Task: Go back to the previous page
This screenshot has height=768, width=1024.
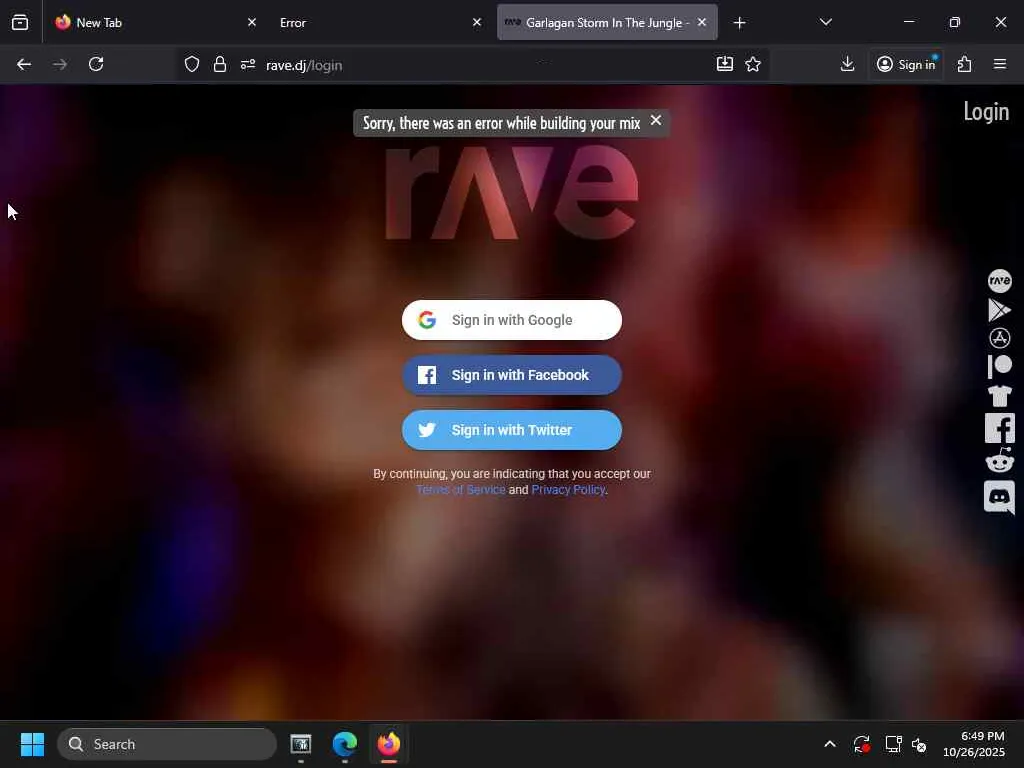Action: [24, 64]
